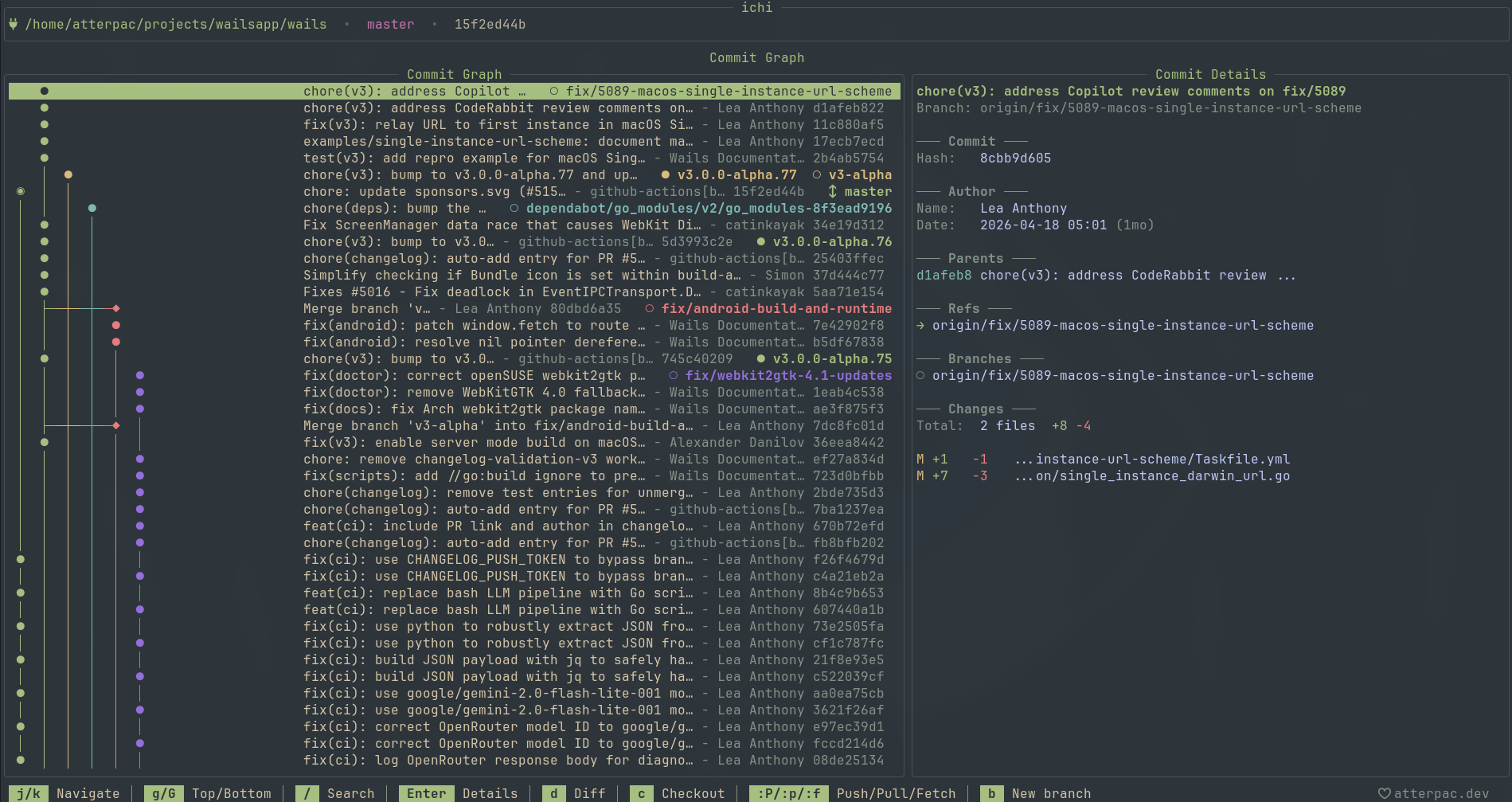Click commit node of v3.0.0-alpha.77 row

click(68, 174)
